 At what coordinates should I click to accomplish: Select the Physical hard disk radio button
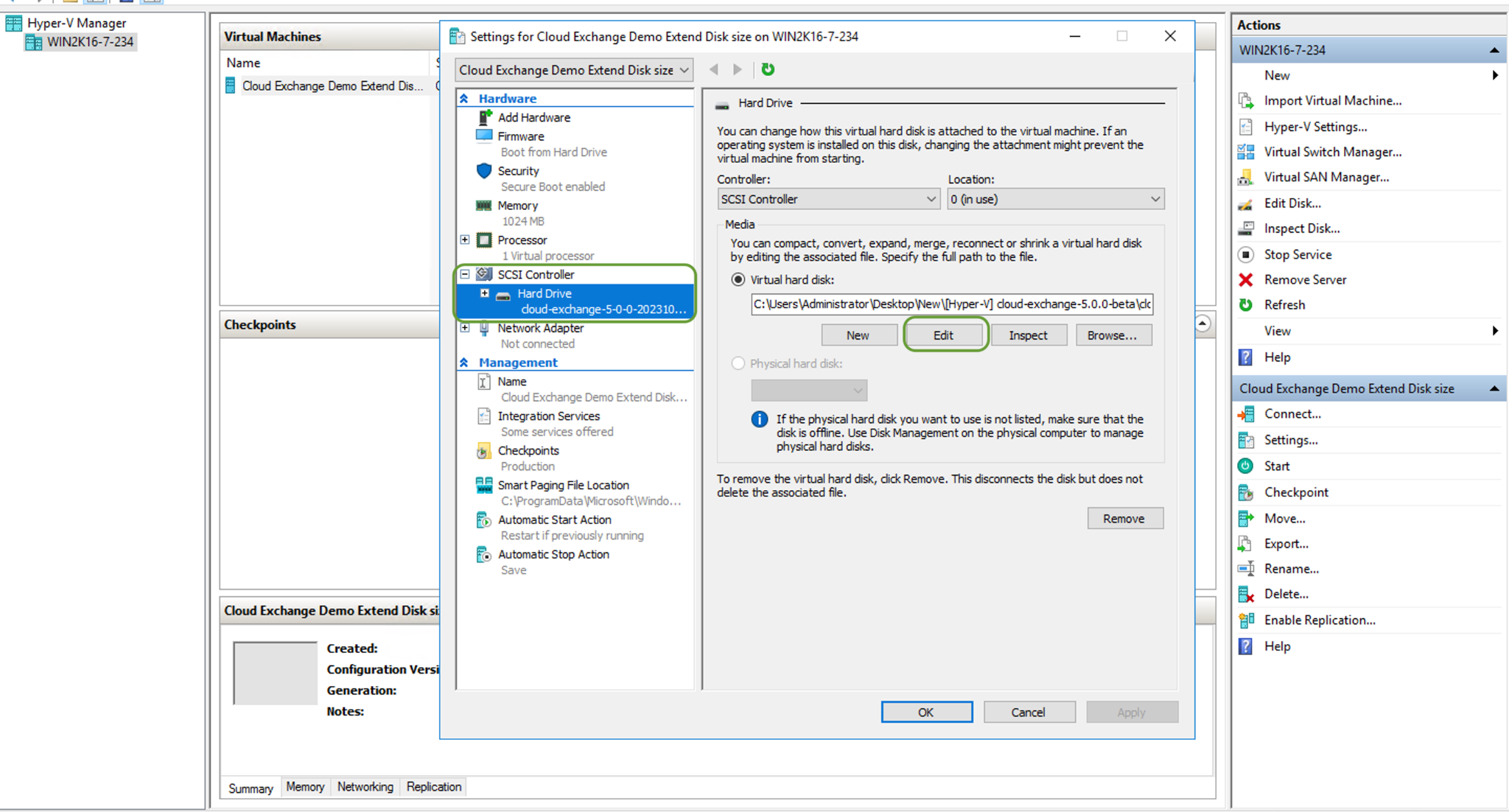[x=738, y=363]
